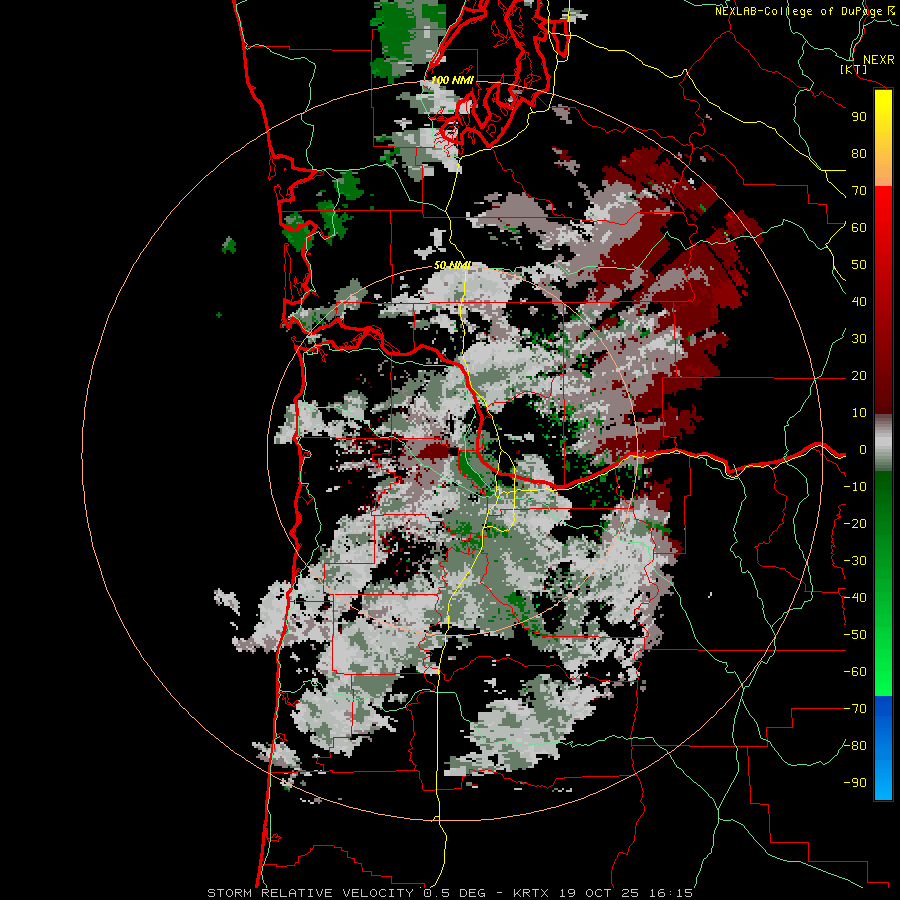Image resolution: width=900 pixels, height=900 pixels.
Task: Click the 0 value on velocity scale
Action: tap(862, 450)
